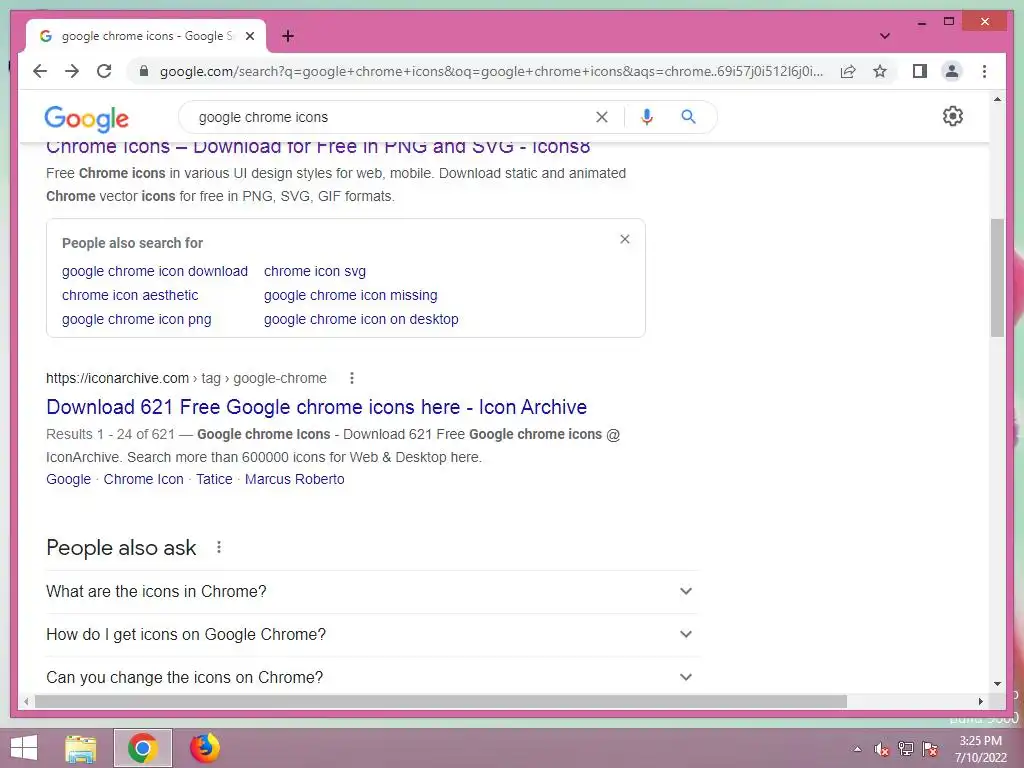The image size is (1024, 768).
Task: Open the Tatice sitelink
Action: 214,479
